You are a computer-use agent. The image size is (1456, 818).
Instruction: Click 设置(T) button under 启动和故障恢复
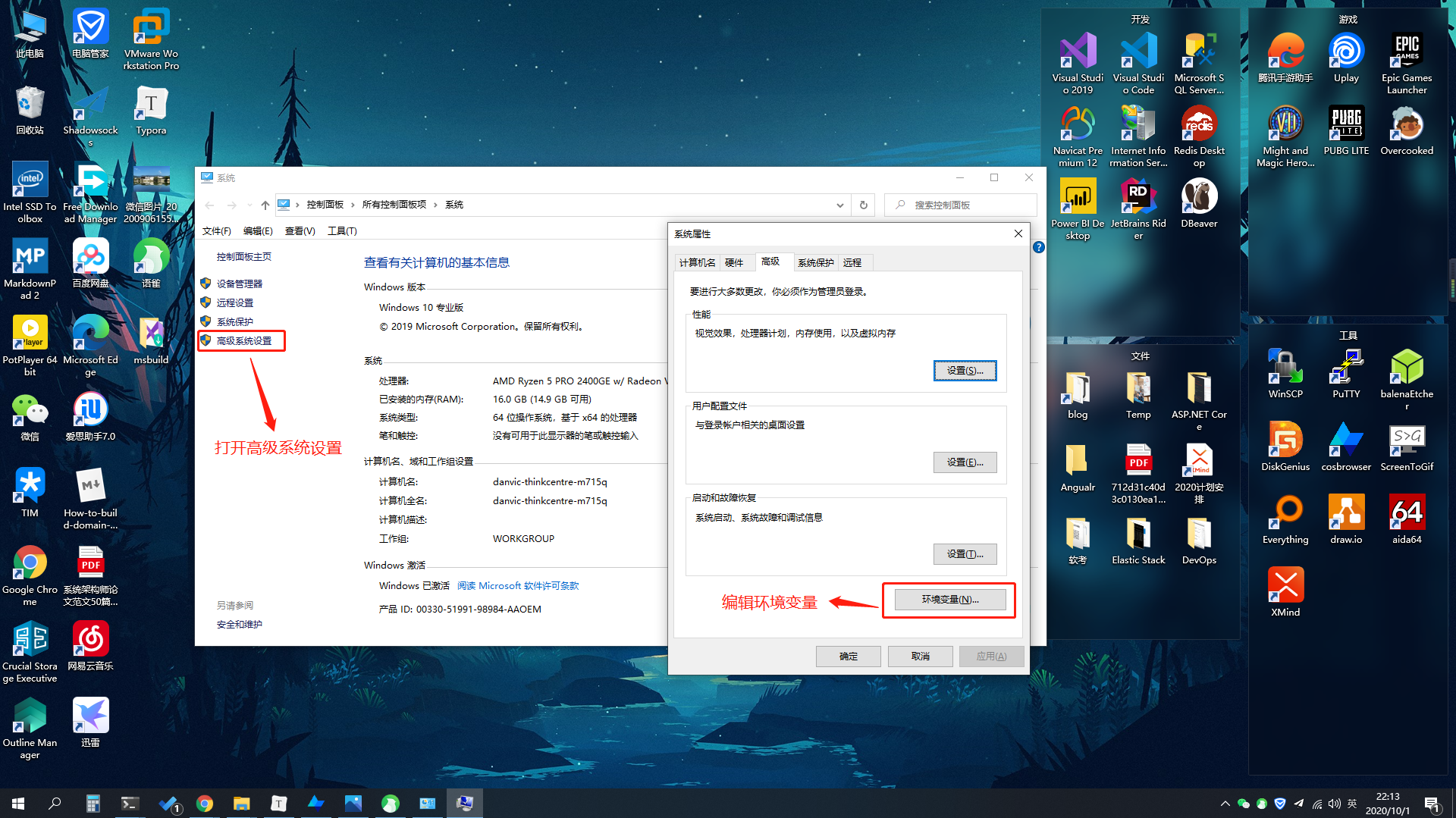click(965, 554)
